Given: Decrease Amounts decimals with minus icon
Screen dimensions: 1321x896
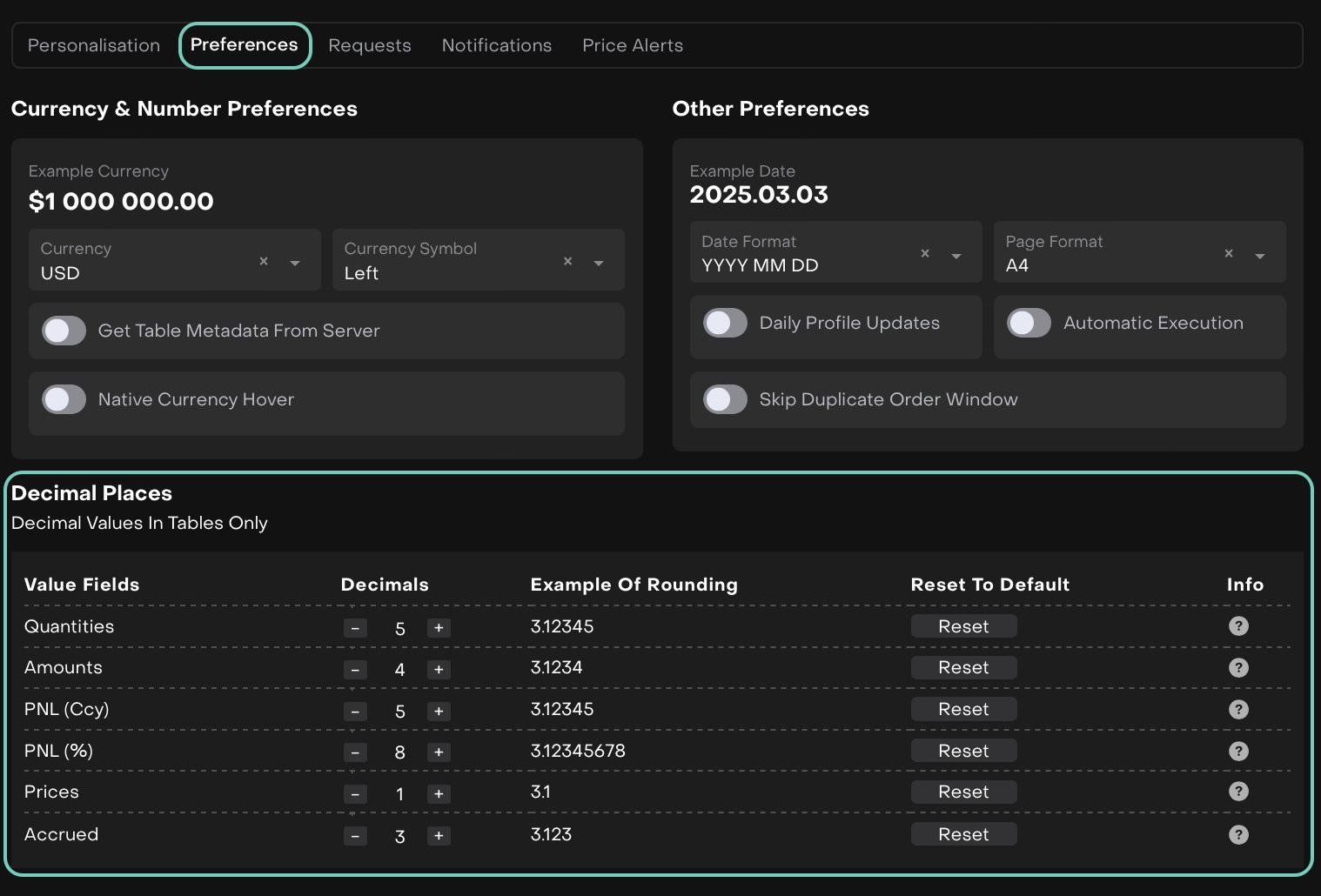Looking at the screenshot, I should pyautogui.click(x=355, y=670).
